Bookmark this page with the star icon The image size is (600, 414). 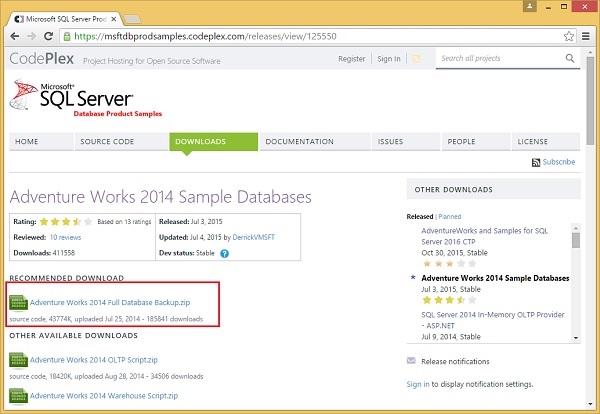pyautogui.click(x=569, y=36)
